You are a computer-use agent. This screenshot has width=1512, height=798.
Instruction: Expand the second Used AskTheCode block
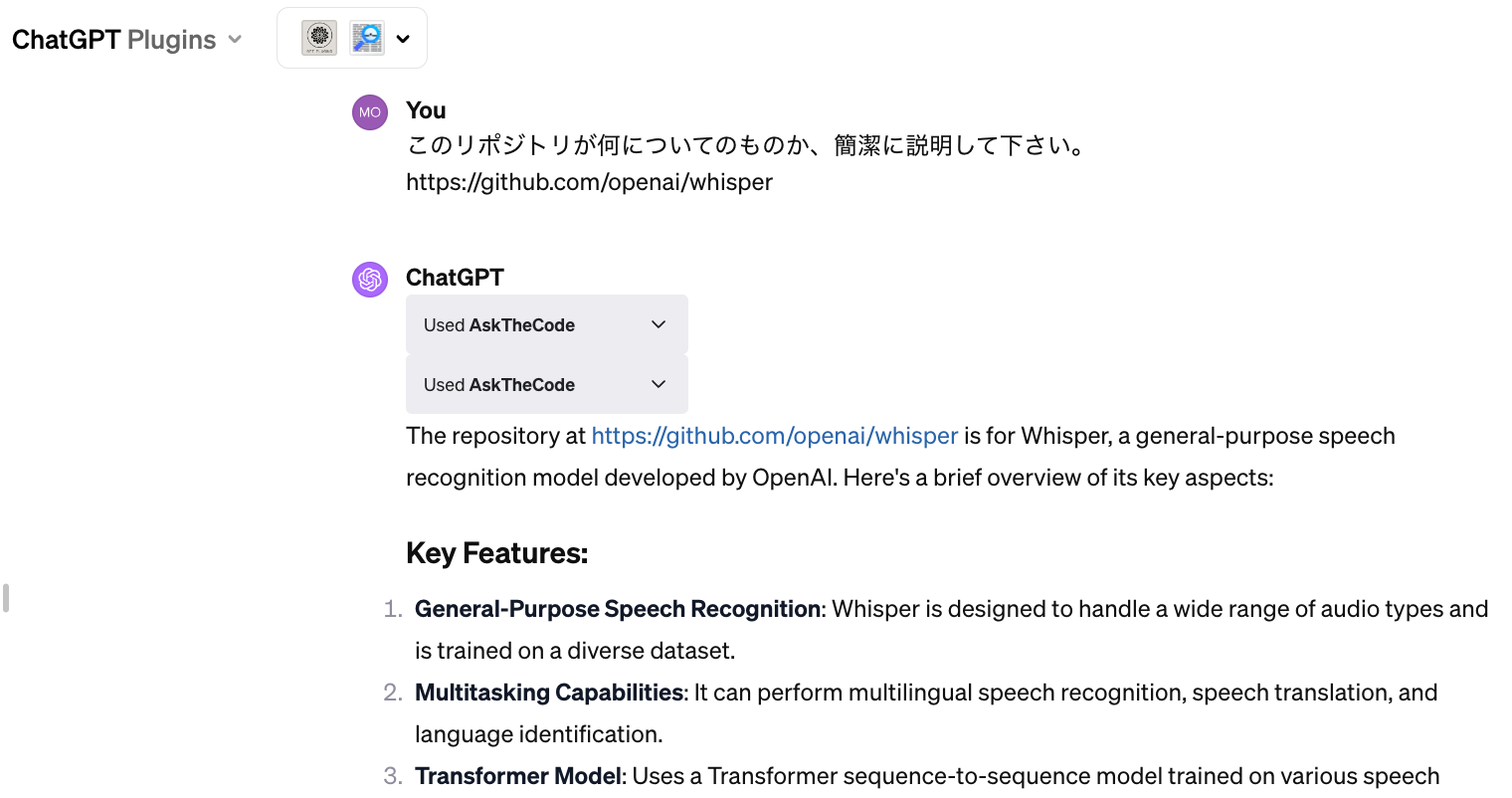pyautogui.click(x=546, y=384)
